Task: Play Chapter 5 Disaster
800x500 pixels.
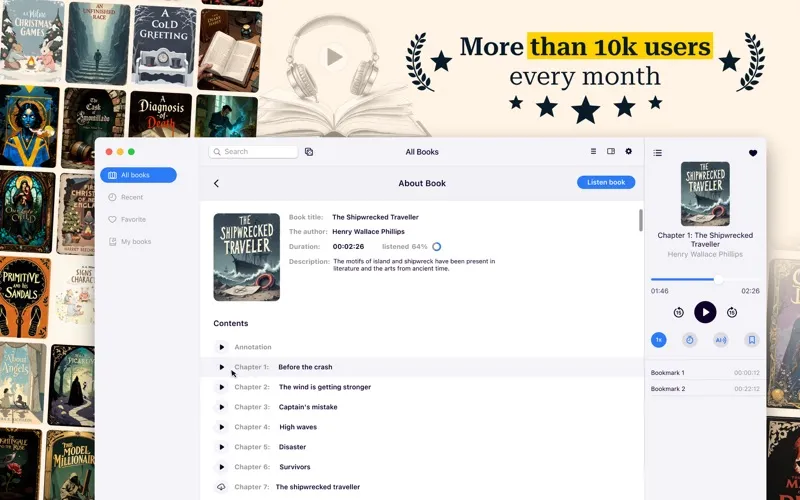Action: point(221,447)
